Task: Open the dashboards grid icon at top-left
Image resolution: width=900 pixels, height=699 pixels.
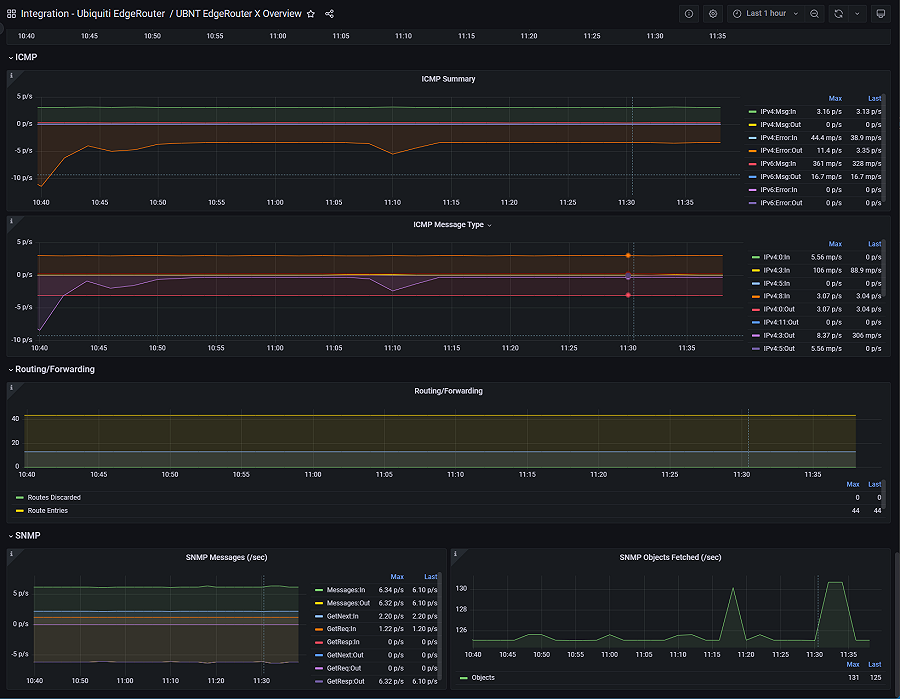Action: [x=10, y=14]
